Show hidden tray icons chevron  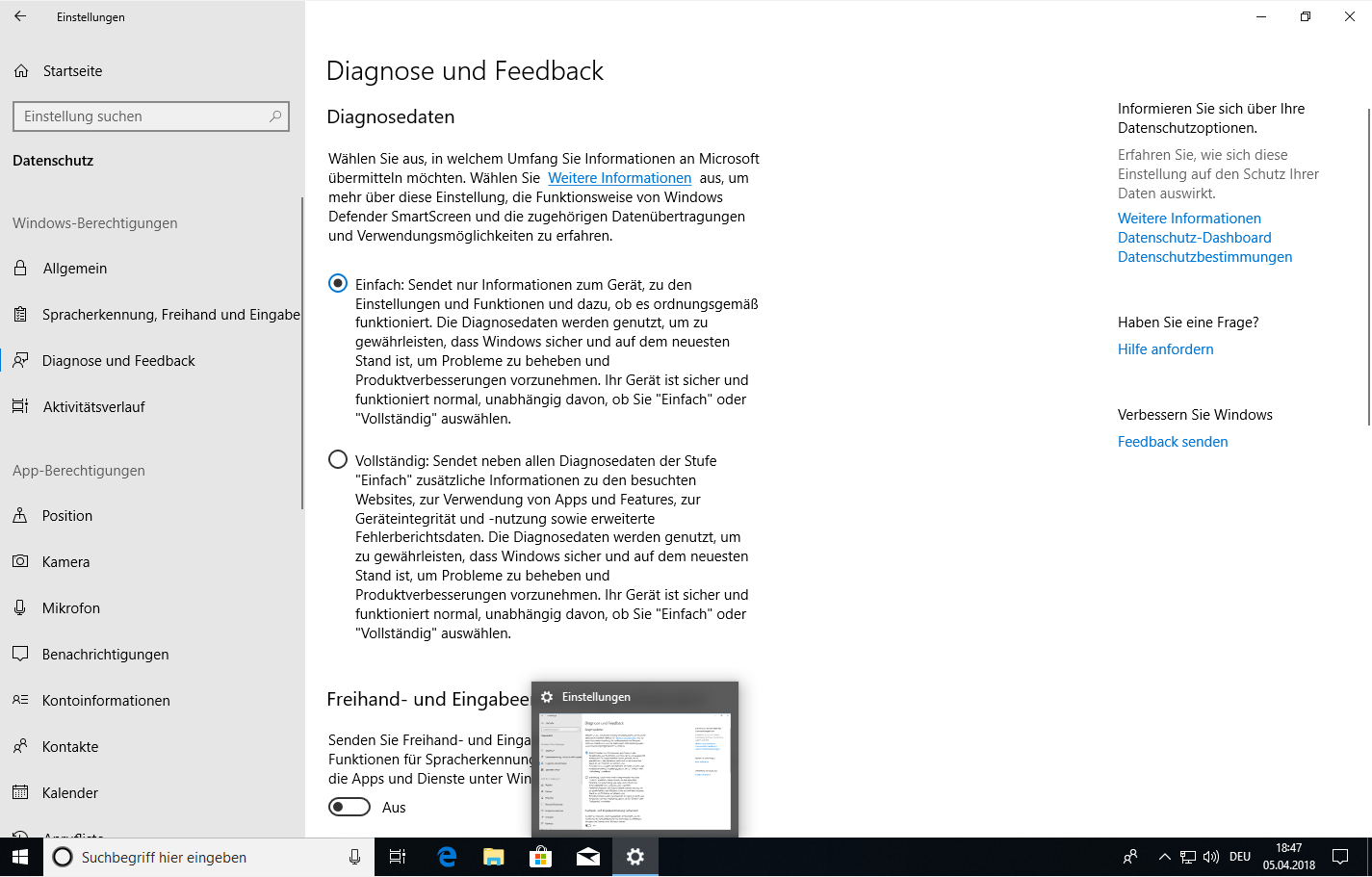coord(1164,857)
